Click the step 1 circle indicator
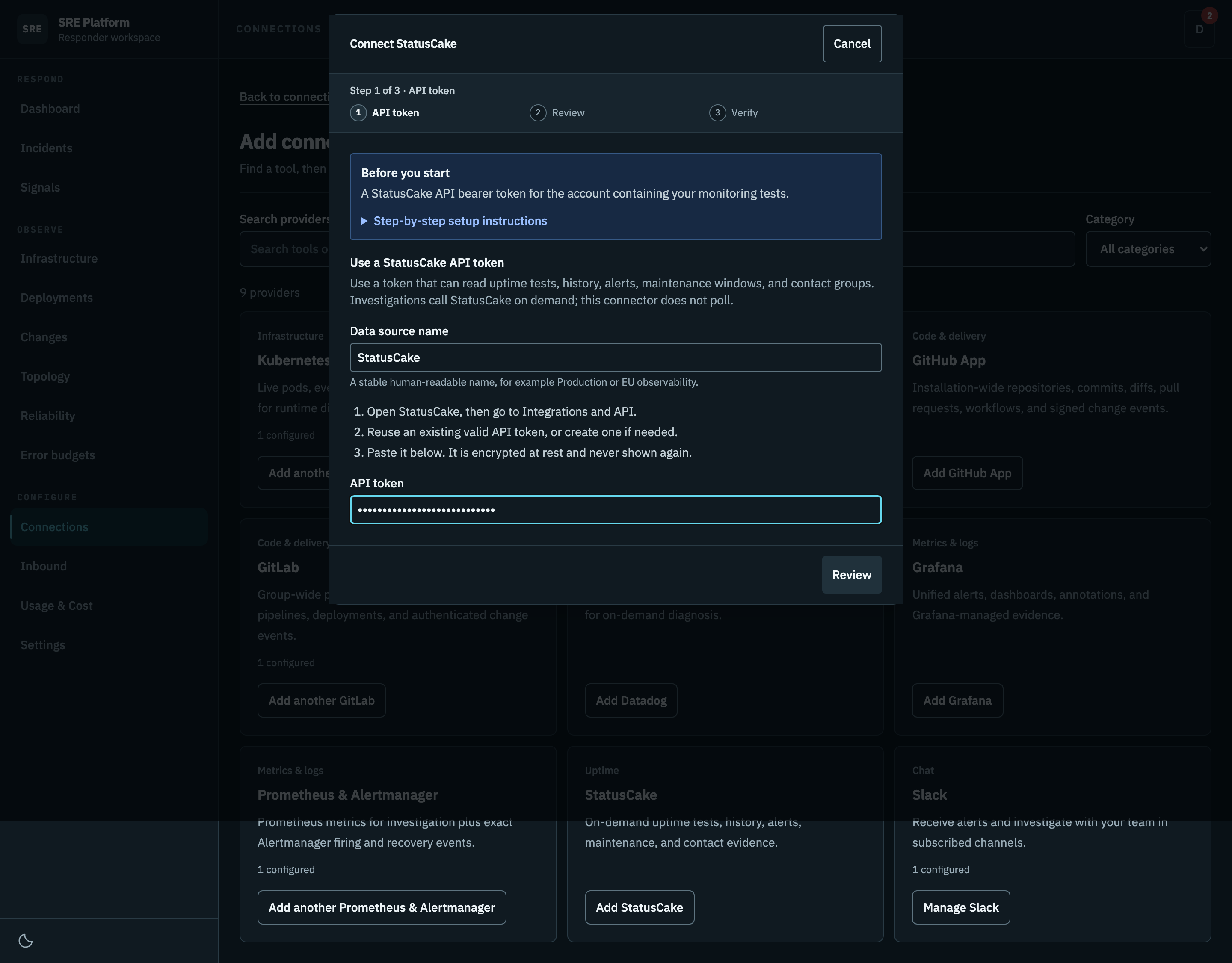Image resolution: width=1232 pixels, height=963 pixels. (358, 113)
